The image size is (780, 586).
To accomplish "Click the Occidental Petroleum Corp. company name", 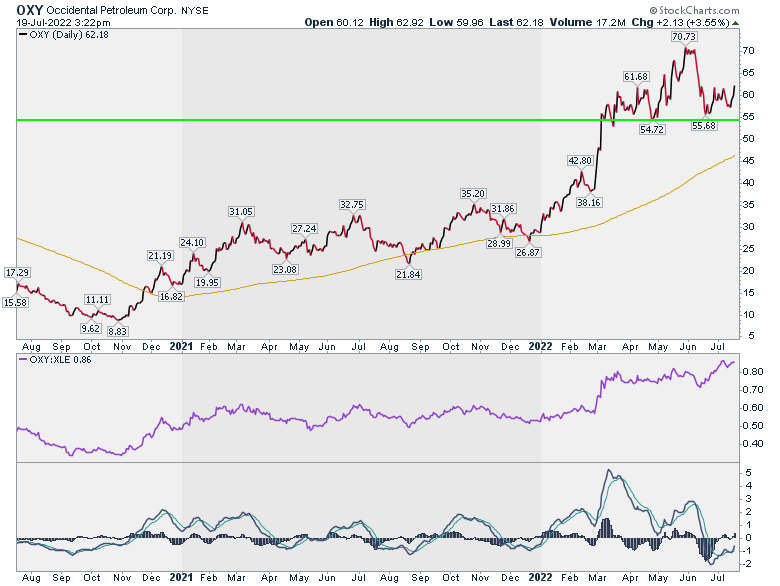I will pos(111,10).
